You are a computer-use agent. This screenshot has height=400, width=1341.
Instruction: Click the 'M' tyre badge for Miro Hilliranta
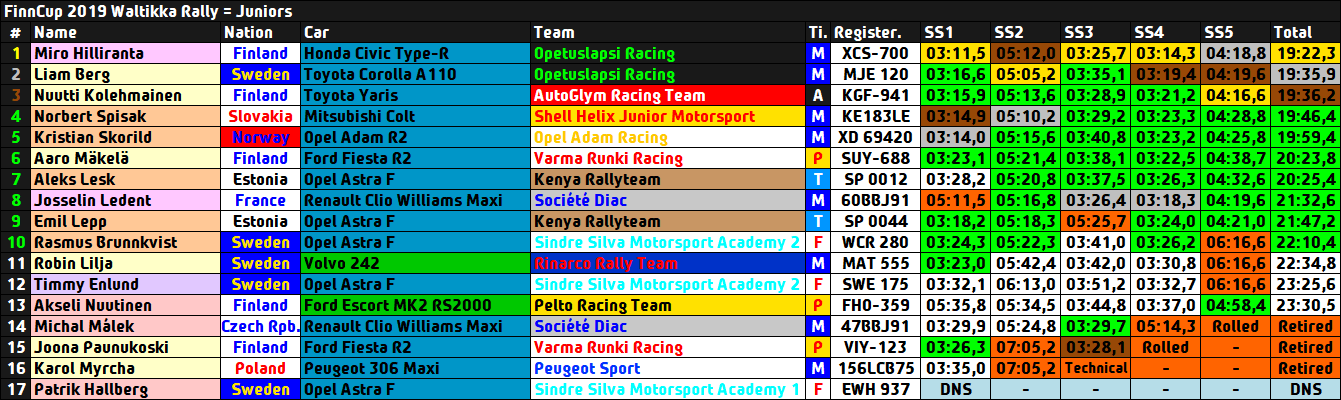tap(818, 54)
